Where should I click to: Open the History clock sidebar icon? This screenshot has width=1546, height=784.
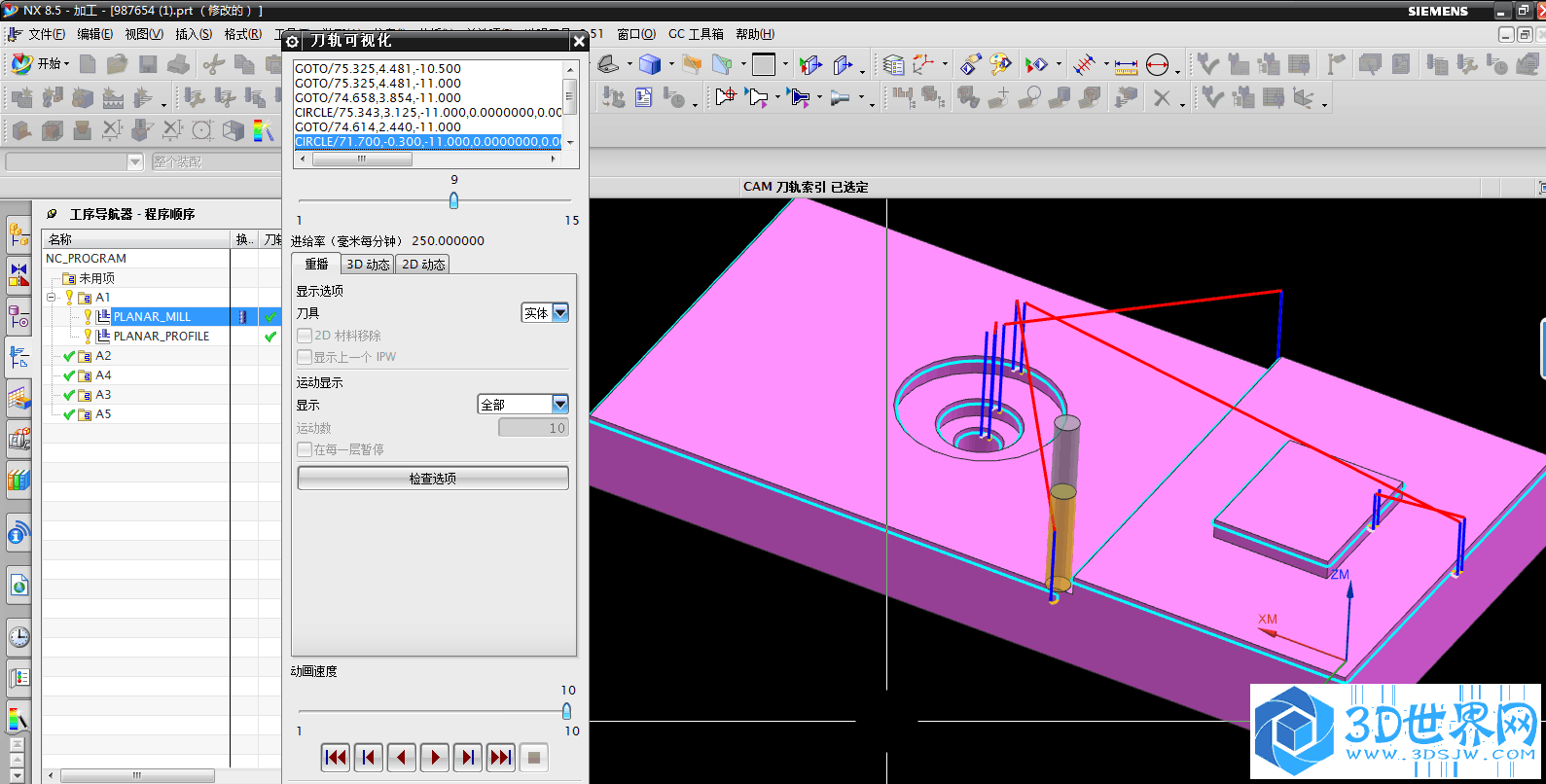click(18, 637)
